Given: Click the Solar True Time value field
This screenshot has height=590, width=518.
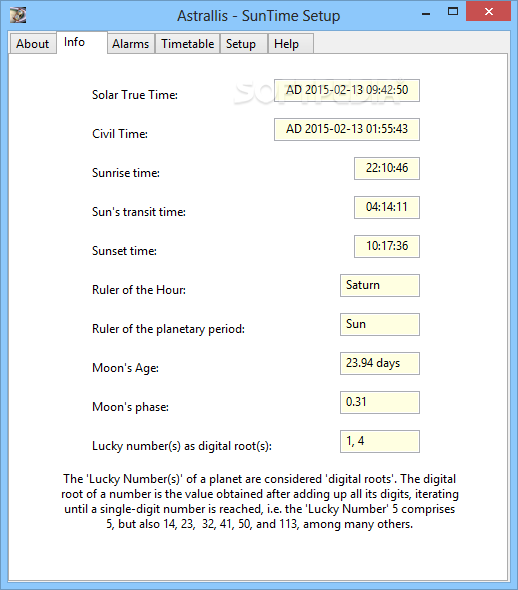Looking at the screenshot, I should [347, 90].
